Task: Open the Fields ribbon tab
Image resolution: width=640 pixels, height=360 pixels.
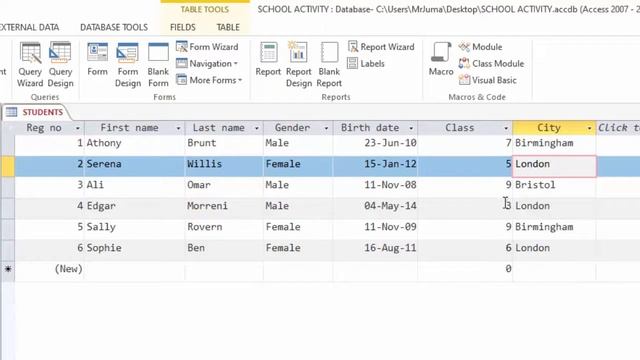Action: click(x=182, y=27)
